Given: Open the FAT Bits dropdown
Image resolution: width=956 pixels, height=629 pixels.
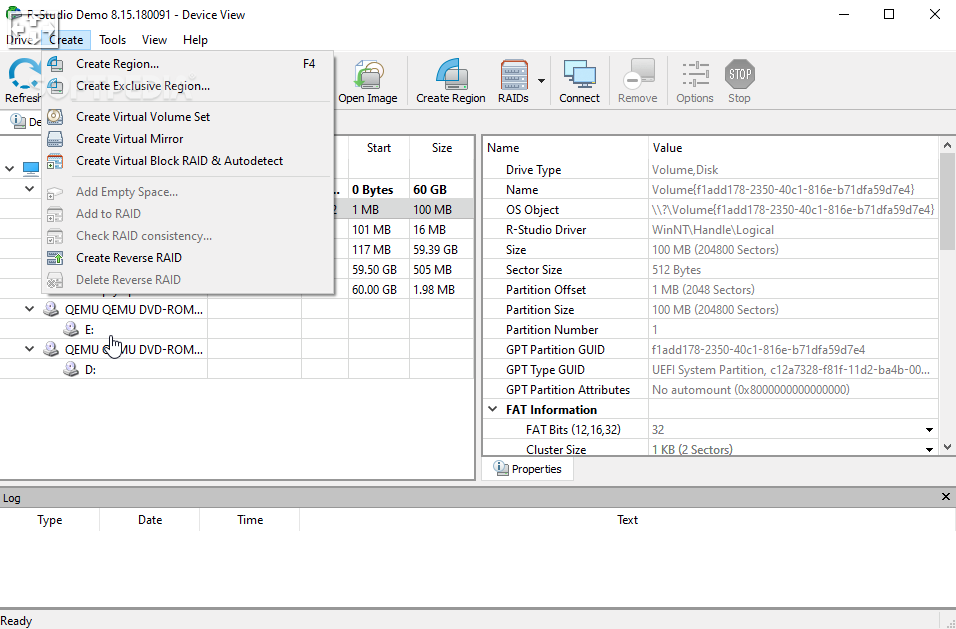Looking at the screenshot, I should pyautogui.click(x=929, y=430).
